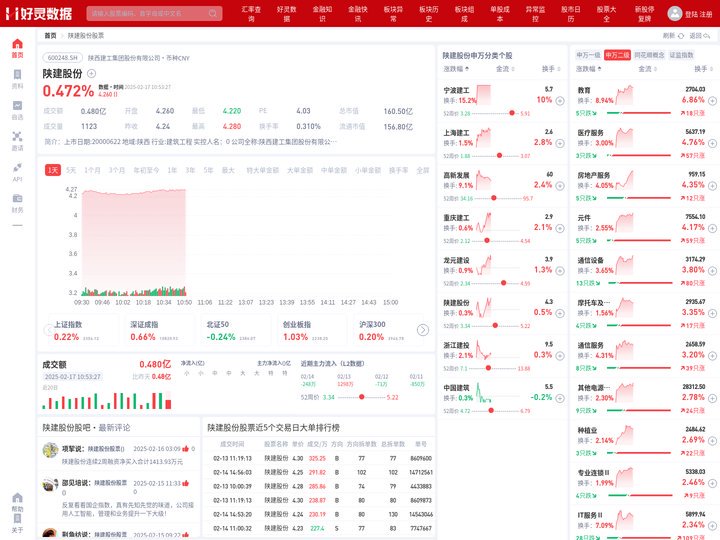Add 宁波建工 with its plus icon
The image size is (720, 540).
pyautogui.click(x=560, y=101)
